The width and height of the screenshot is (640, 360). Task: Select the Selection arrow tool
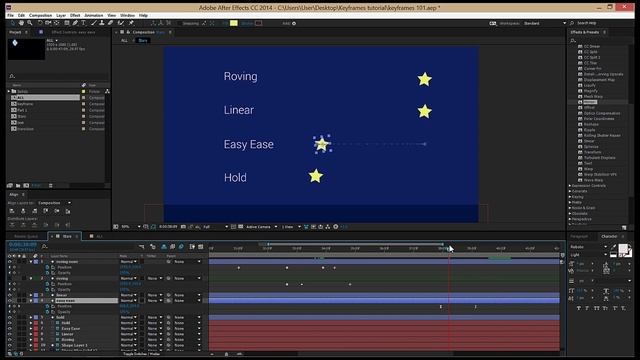click(x=13, y=23)
